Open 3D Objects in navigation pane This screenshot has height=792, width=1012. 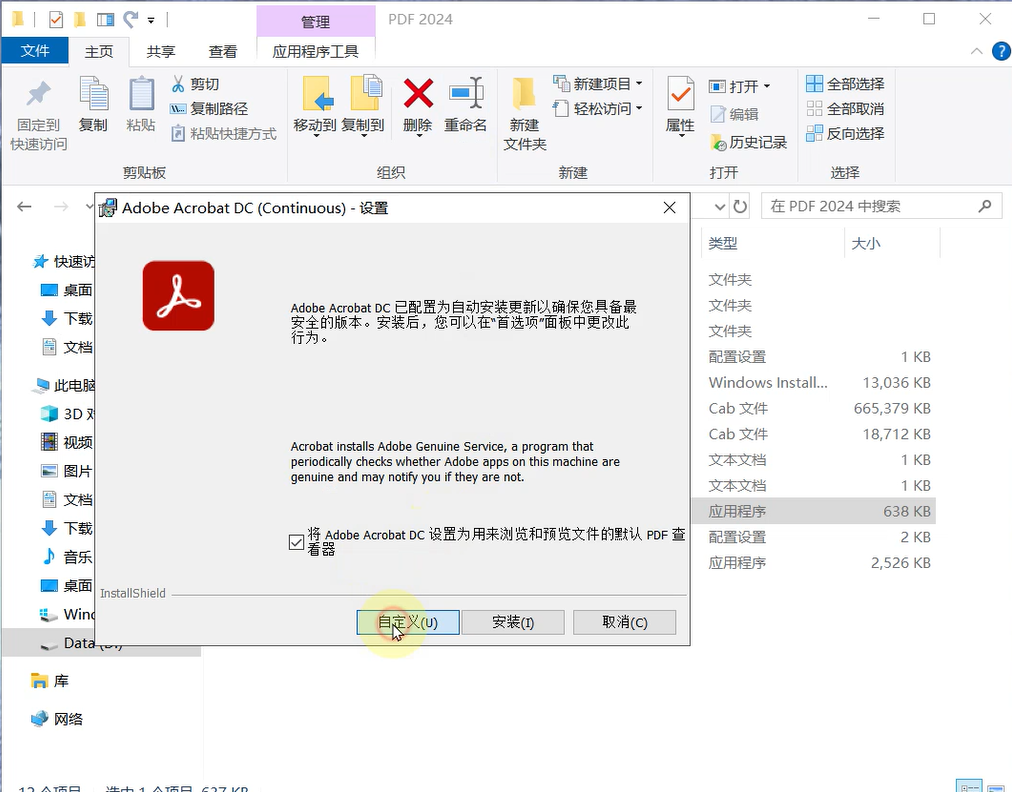[67, 414]
